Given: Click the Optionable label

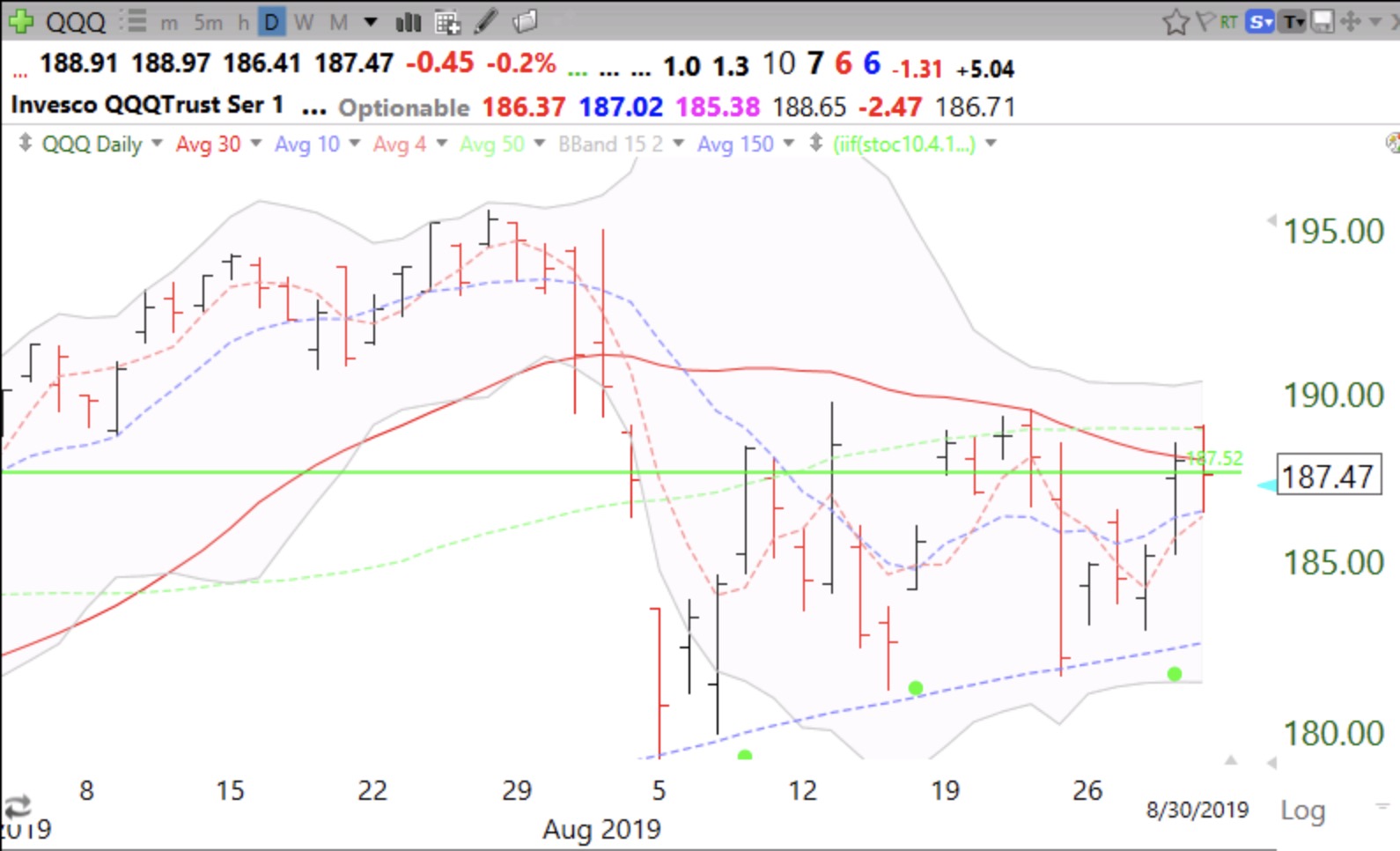Looking at the screenshot, I should coord(404,107).
